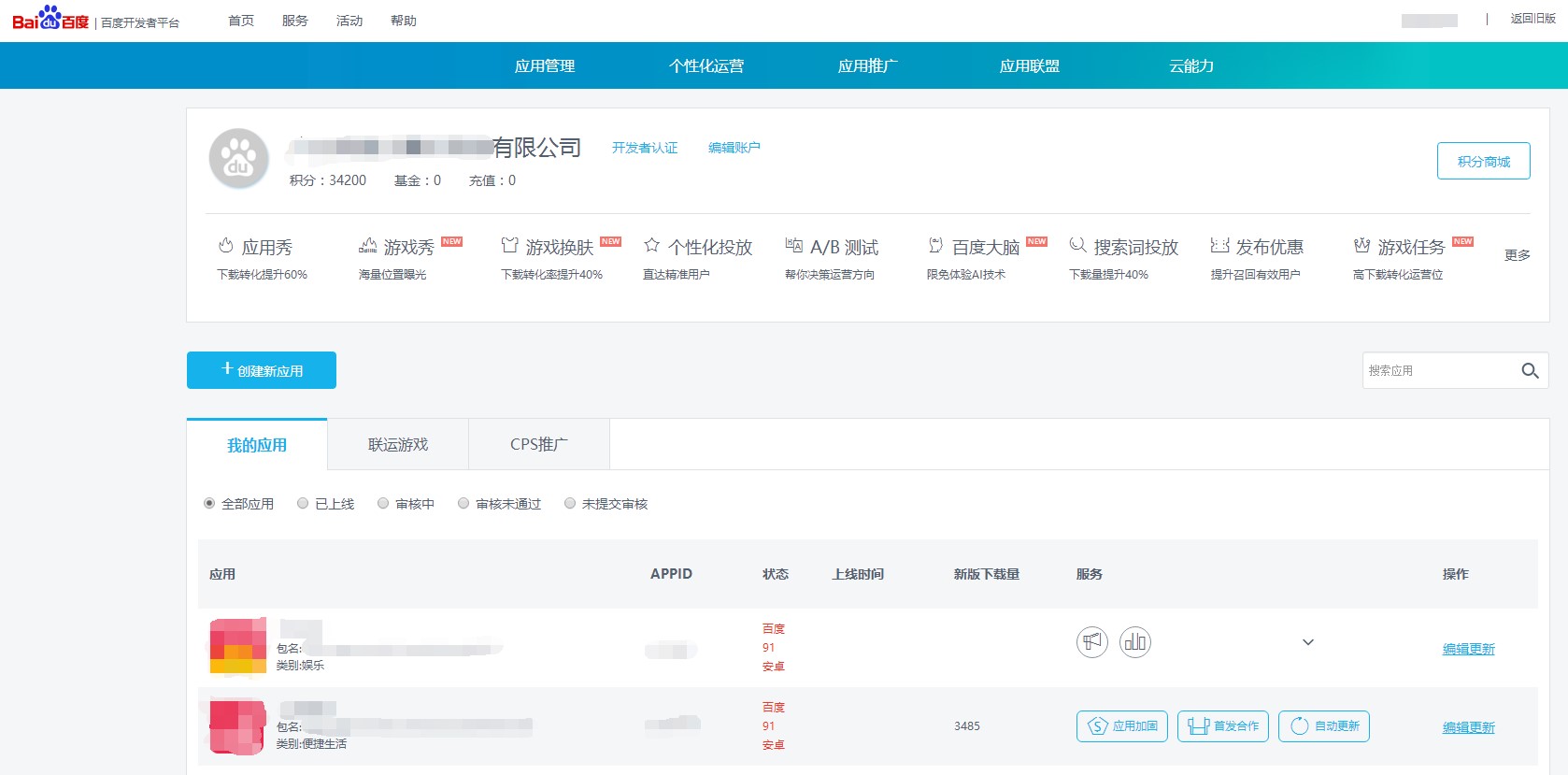The width and height of the screenshot is (1568, 775).
Task: Click the 搜索词投放 magnifier icon
Action: pos(1077,246)
